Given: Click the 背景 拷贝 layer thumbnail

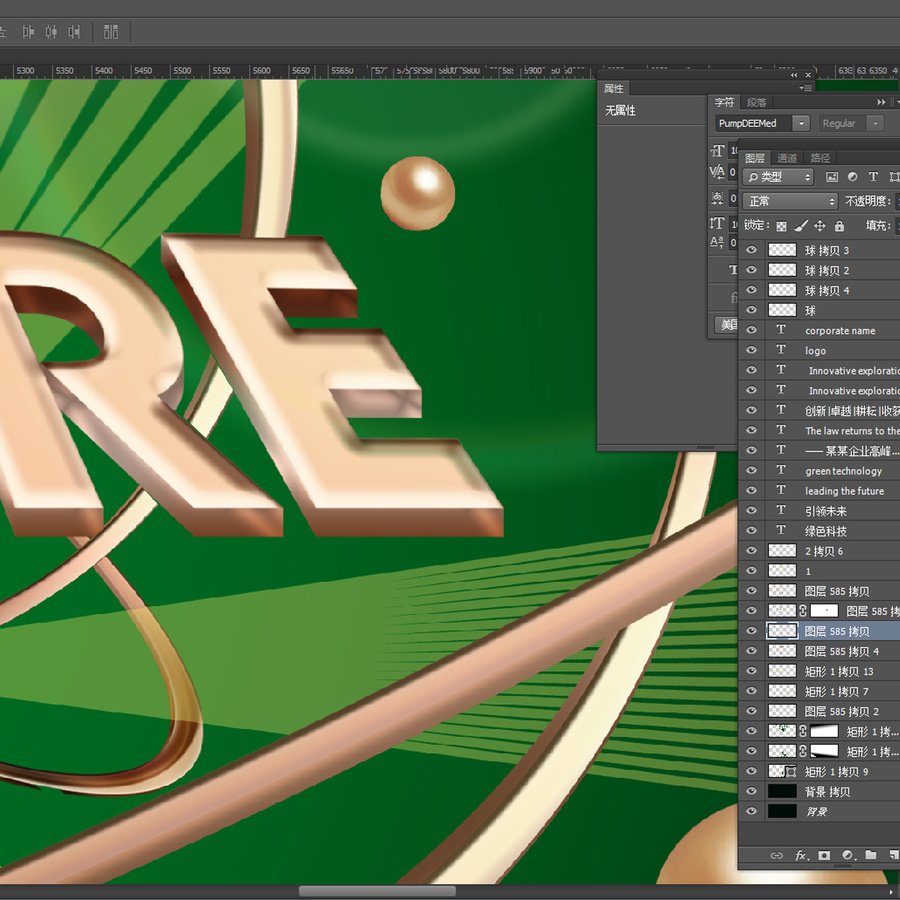Looking at the screenshot, I should coord(782,791).
